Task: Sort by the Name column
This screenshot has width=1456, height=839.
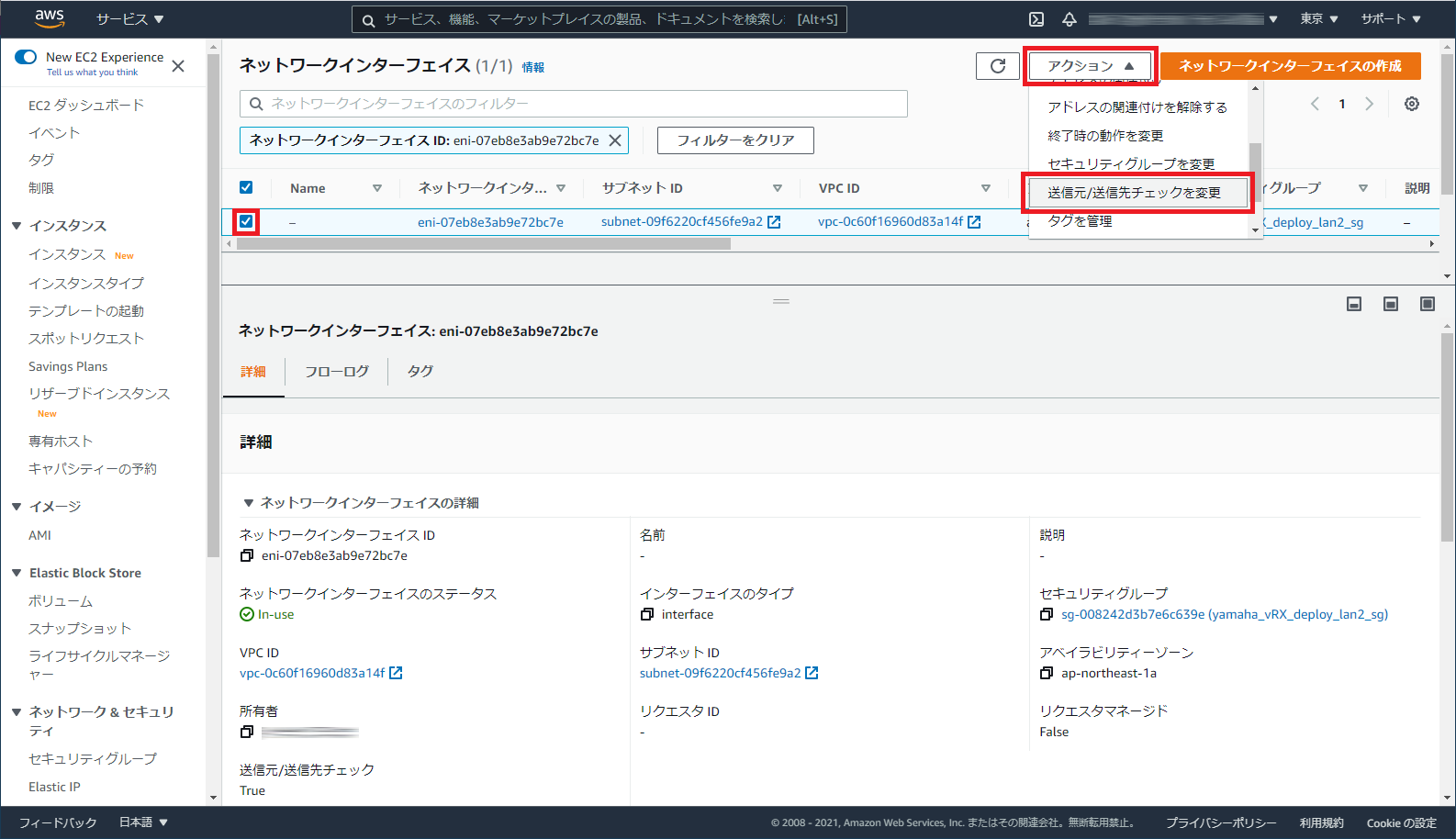Action: coord(335,188)
